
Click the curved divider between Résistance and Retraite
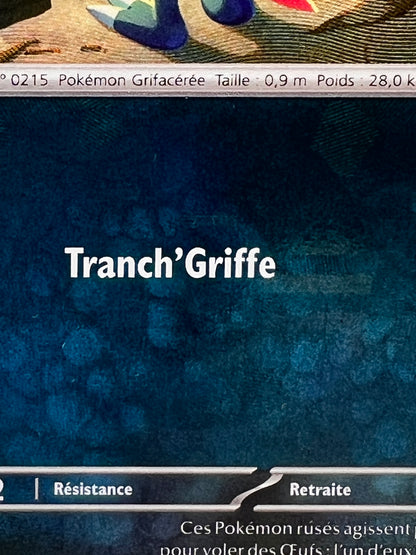[256, 489]
